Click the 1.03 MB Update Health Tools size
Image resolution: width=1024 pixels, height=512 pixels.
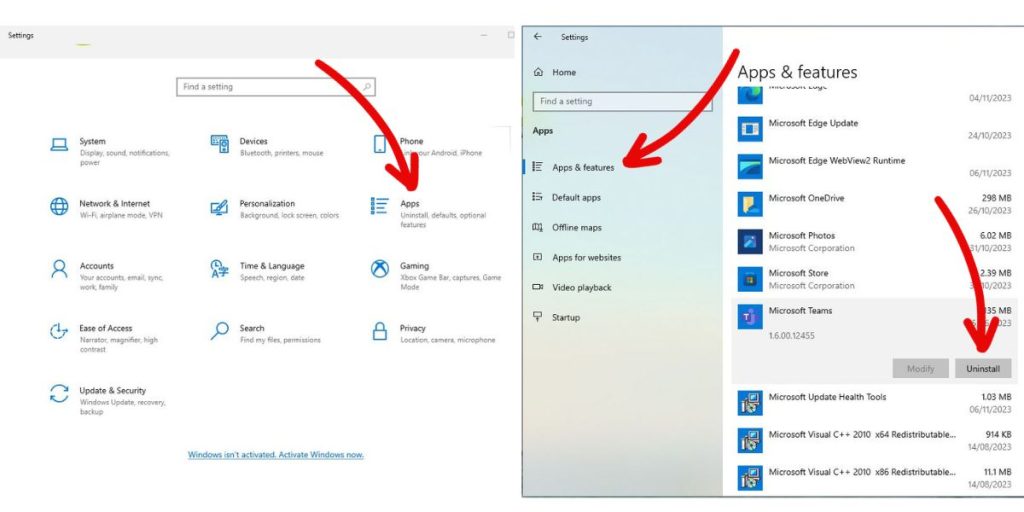(x=996, y=396)
